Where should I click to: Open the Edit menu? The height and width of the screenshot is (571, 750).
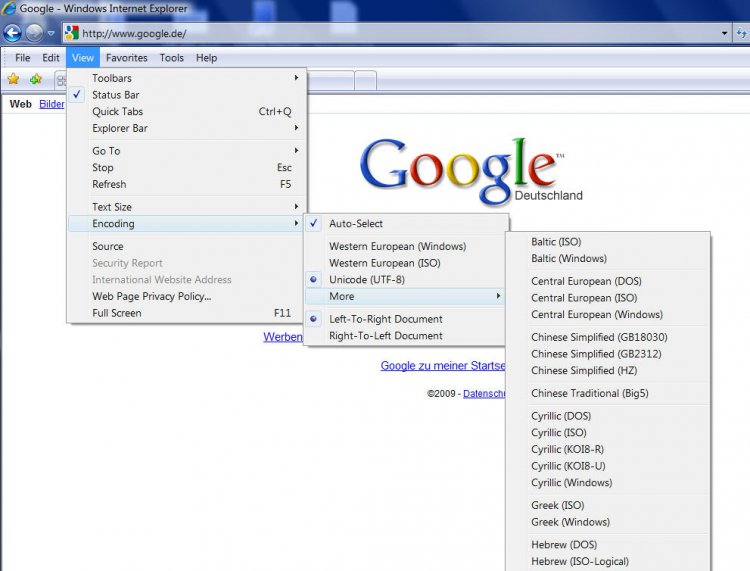pyautogui.click(x=51, y=58)
